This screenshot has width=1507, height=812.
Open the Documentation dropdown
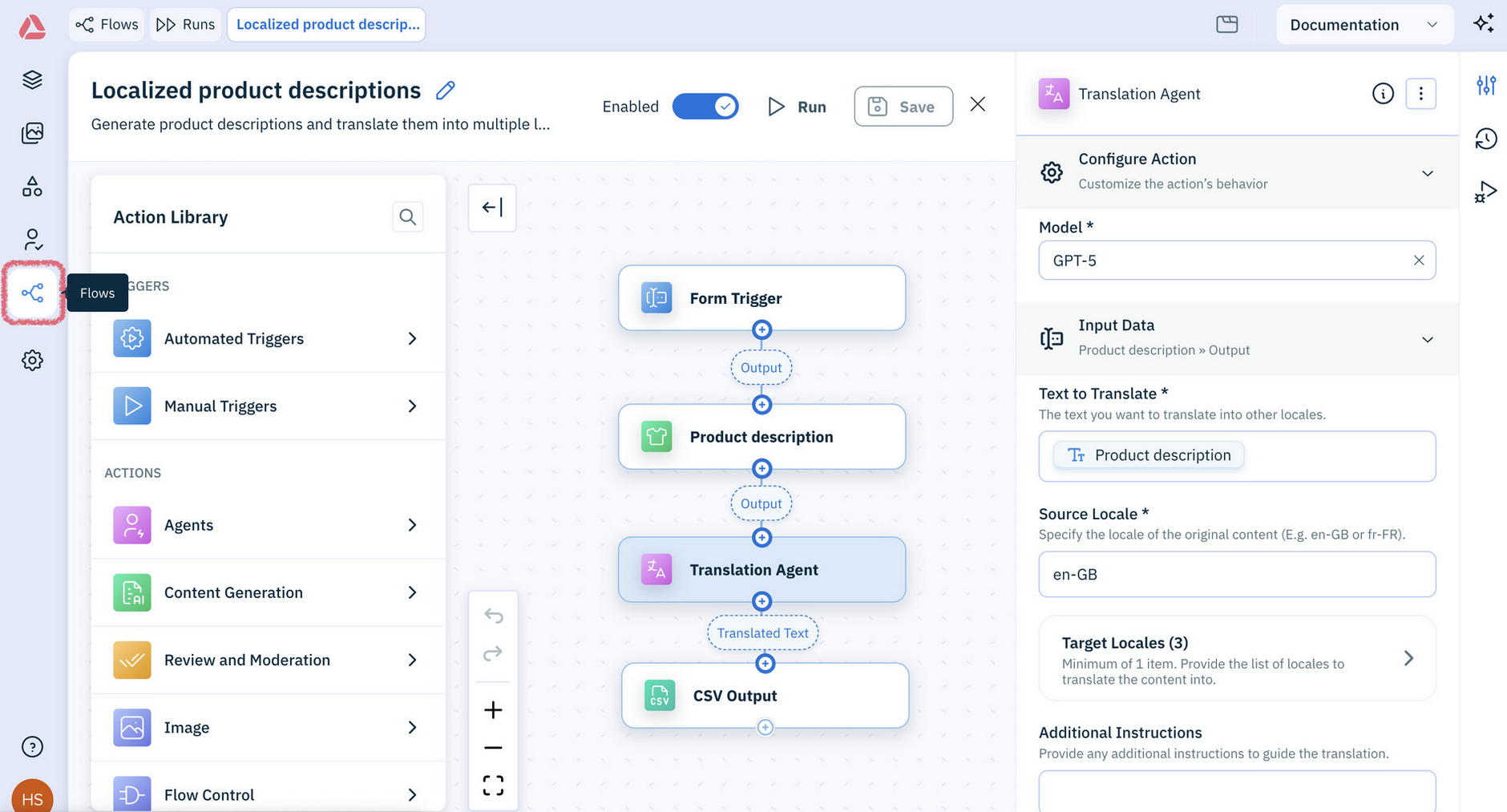(1364, 25)
